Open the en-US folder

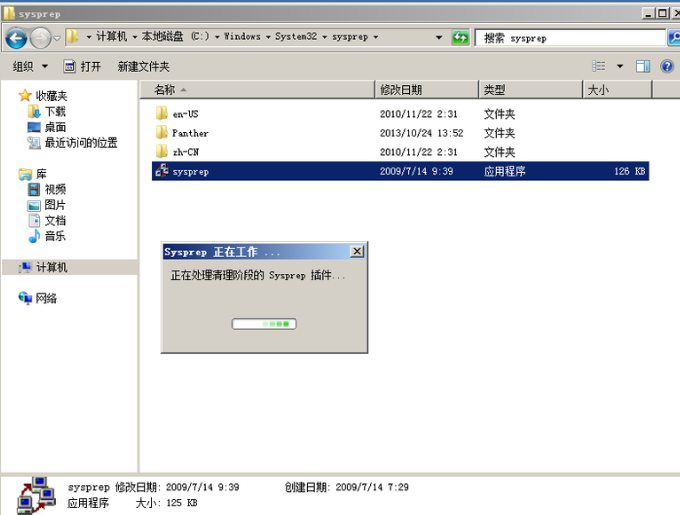click(185, 114)
